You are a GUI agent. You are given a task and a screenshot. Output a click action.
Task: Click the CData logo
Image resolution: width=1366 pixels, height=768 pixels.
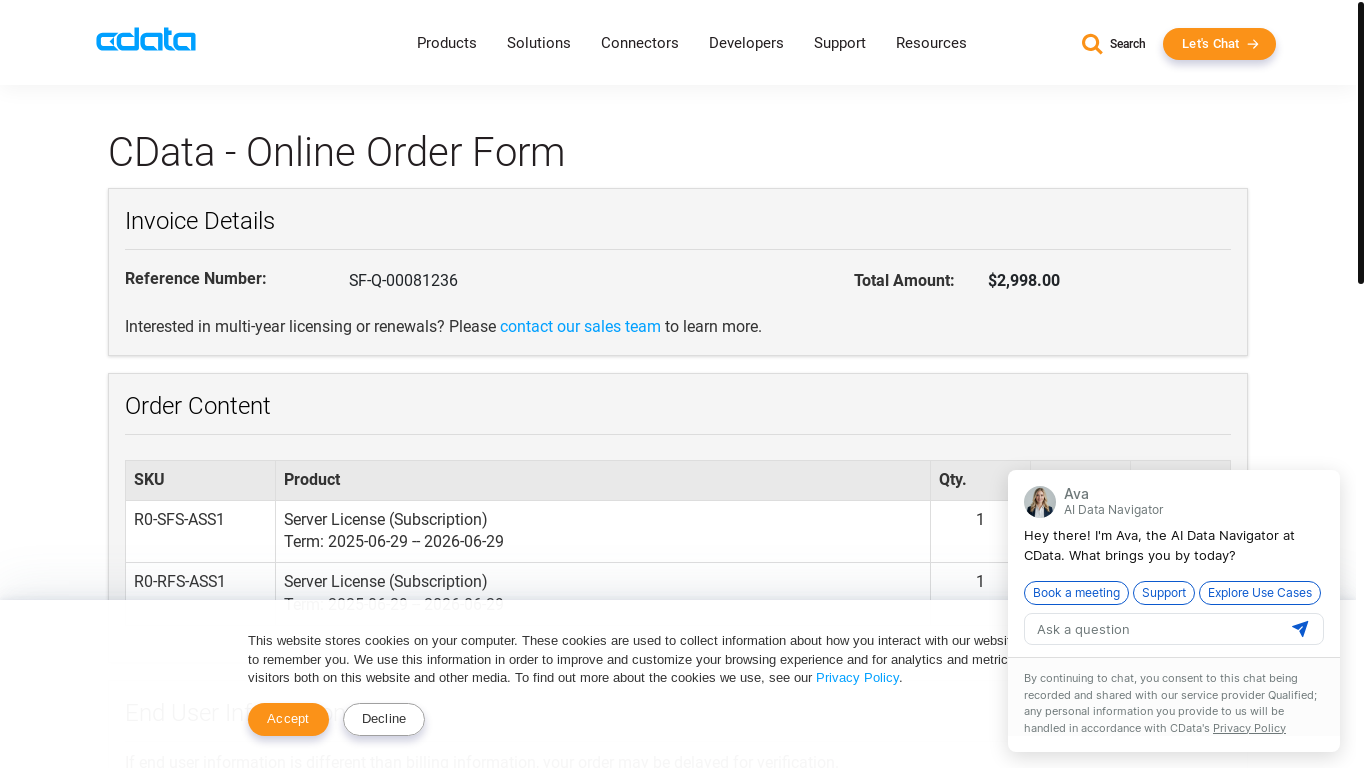pos(146,40)
